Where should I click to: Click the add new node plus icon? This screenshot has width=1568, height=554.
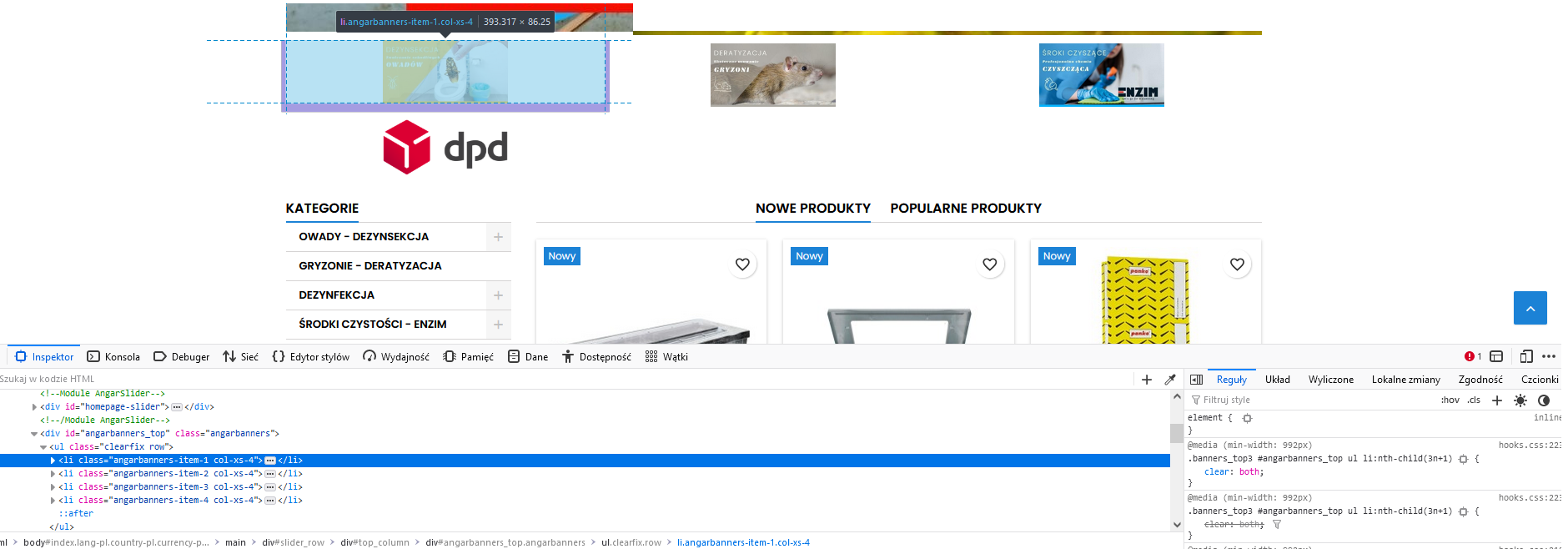click(x=1147, y=380)
